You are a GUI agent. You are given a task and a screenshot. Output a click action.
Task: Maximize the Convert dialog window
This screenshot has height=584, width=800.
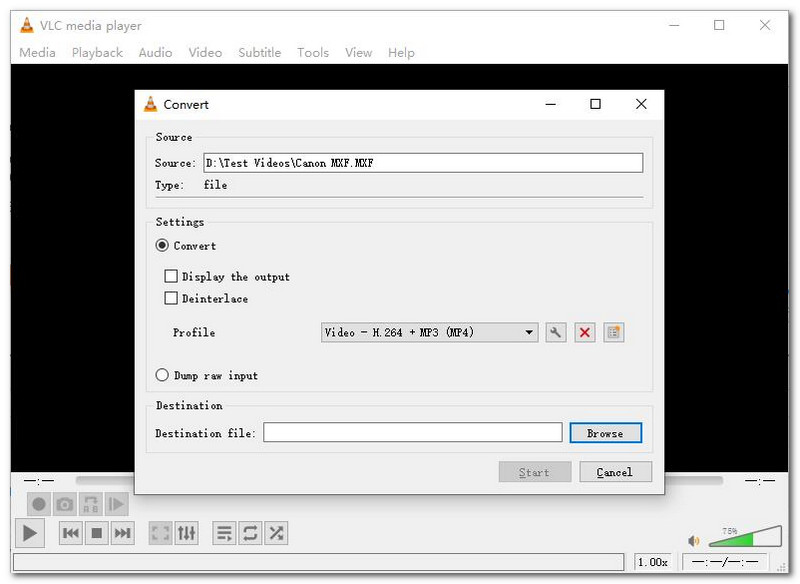[595, 104]
